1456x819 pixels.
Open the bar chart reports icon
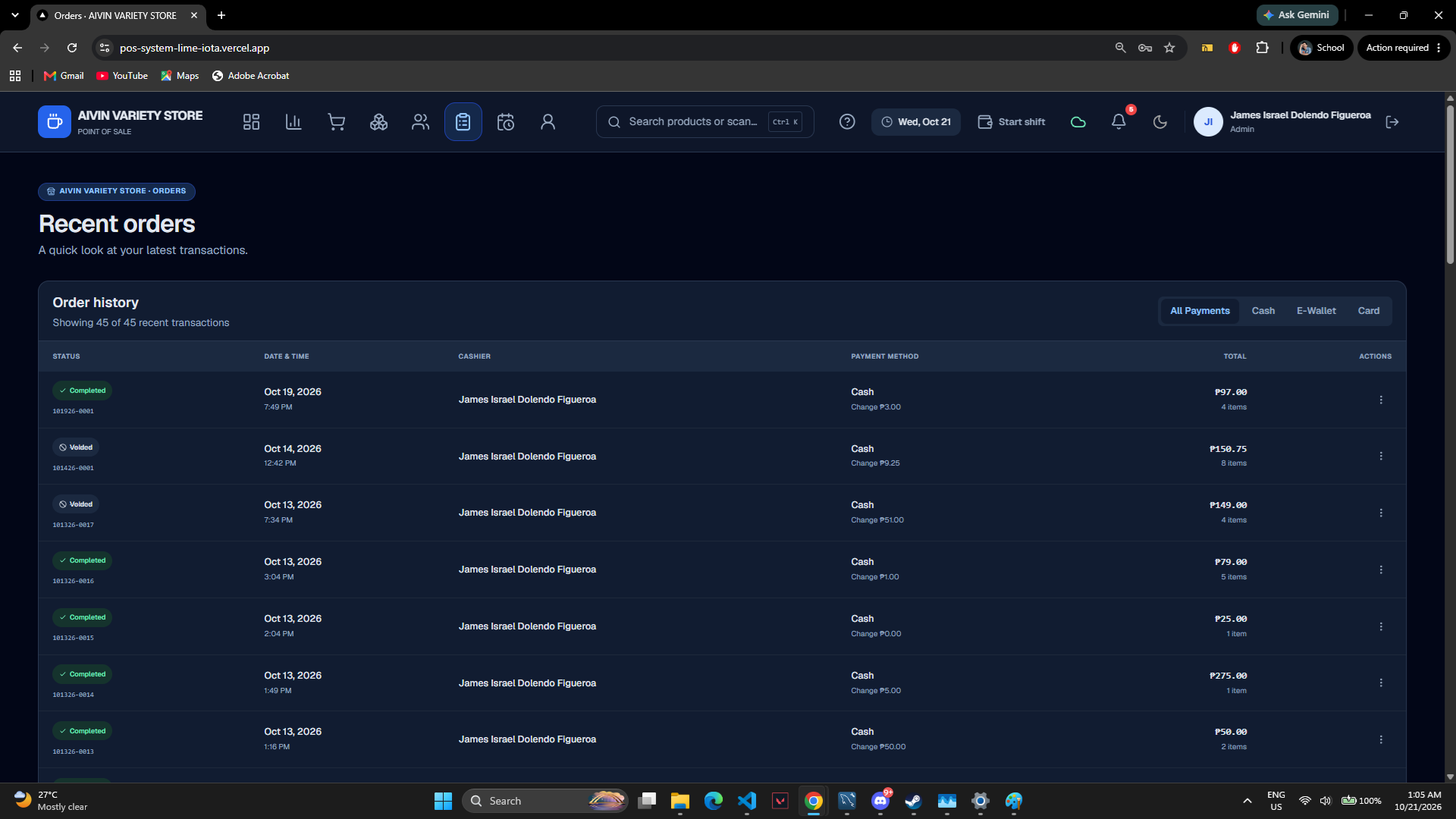pos(293,122)
